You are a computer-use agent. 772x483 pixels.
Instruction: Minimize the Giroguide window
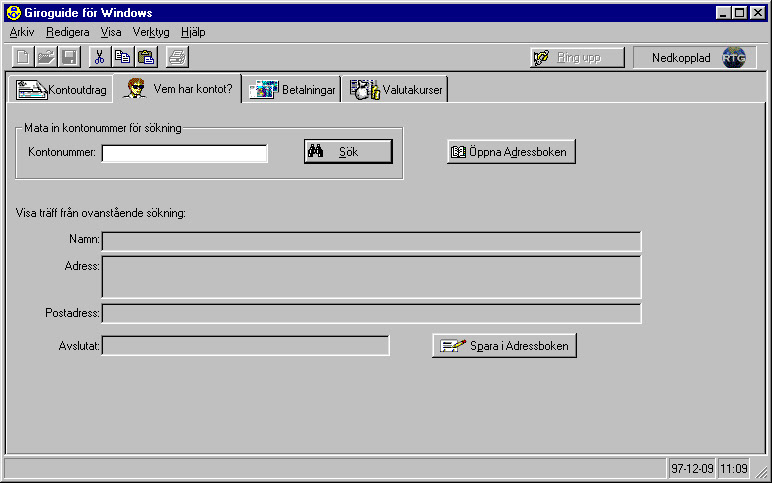pyautogui.click(x=723, y=13)
